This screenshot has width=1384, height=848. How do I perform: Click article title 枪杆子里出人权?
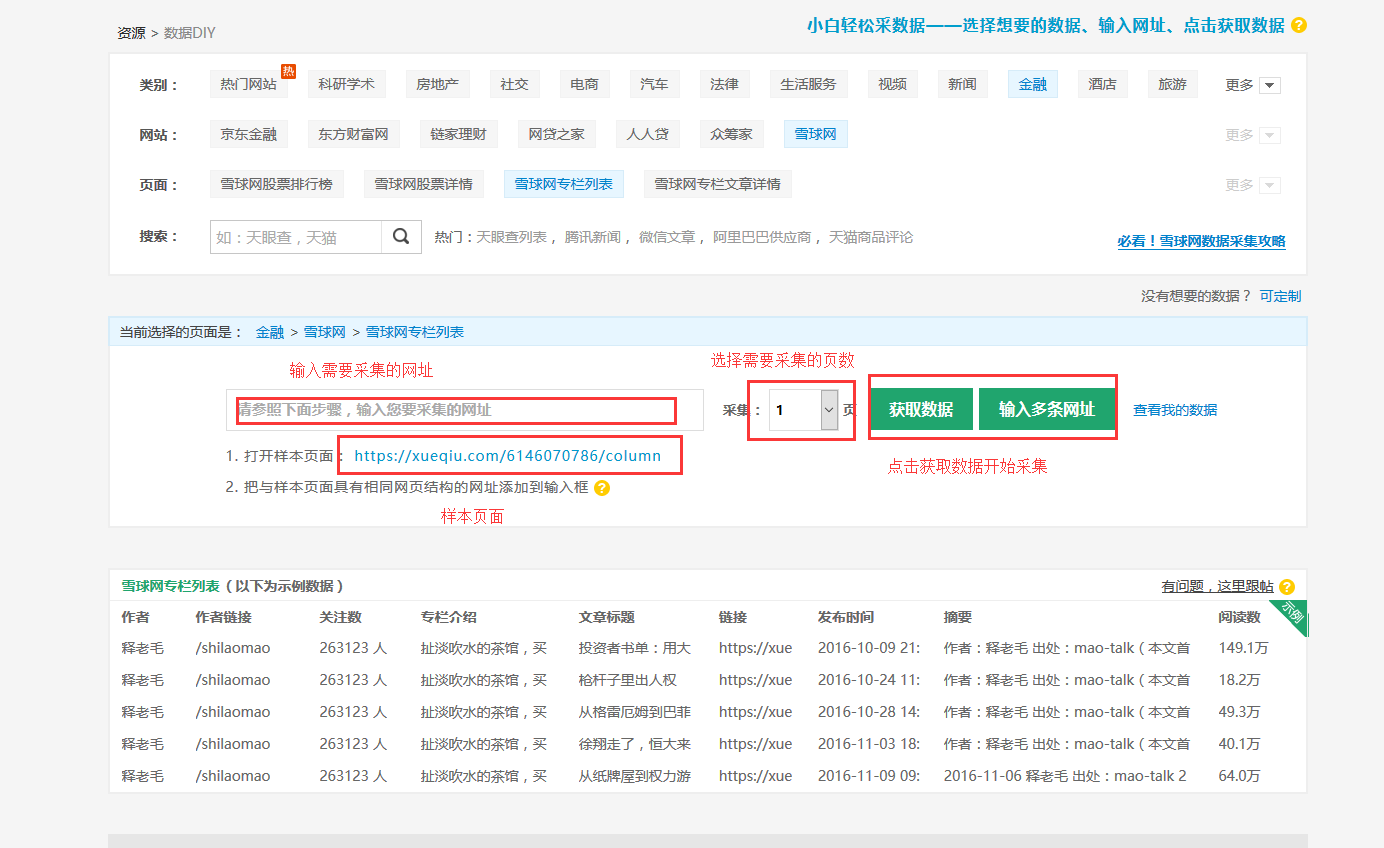tap(628, 680)
